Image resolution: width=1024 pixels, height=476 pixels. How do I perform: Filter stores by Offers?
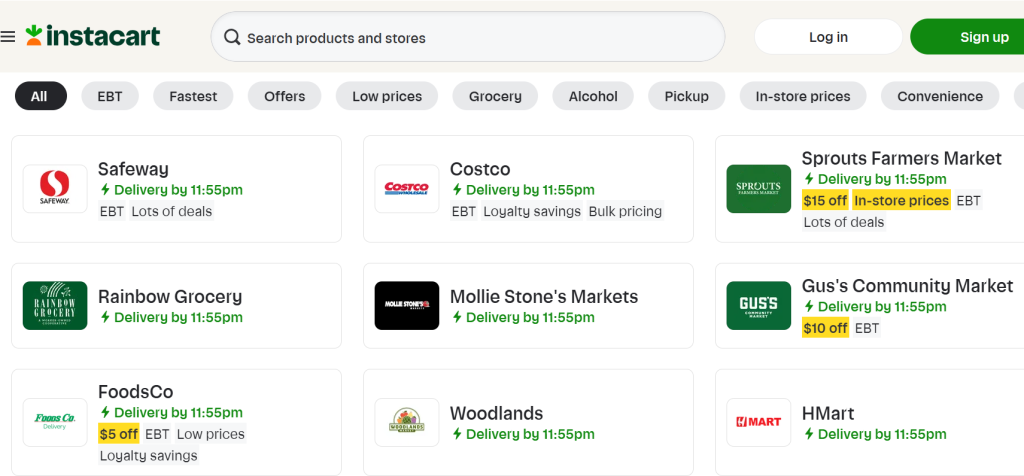[x=285, y=96]
